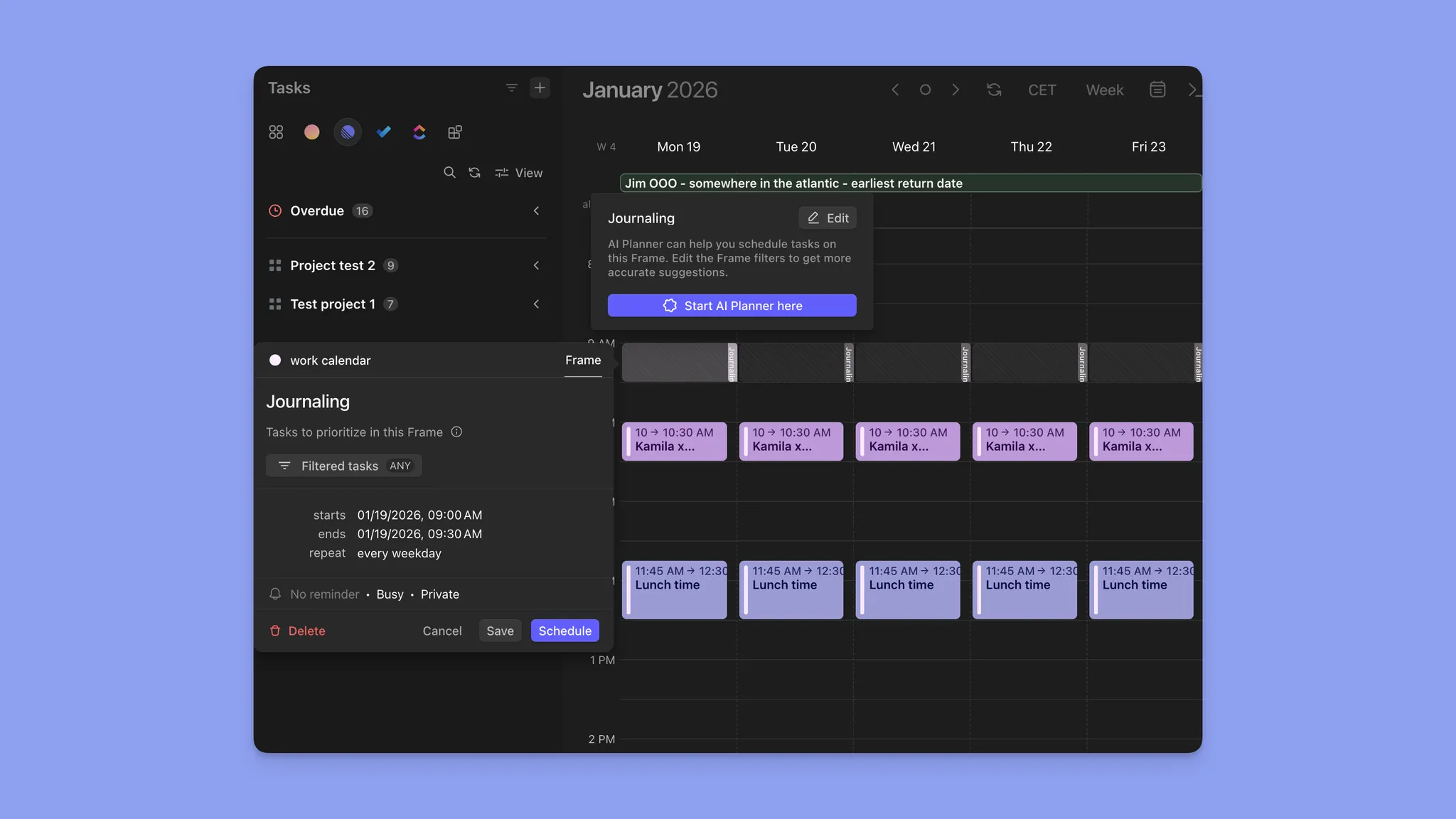Viewport: 1456px width, 819px height.
Task: Click the calendar sync refresh icon
Action: (x=994, y=90)
